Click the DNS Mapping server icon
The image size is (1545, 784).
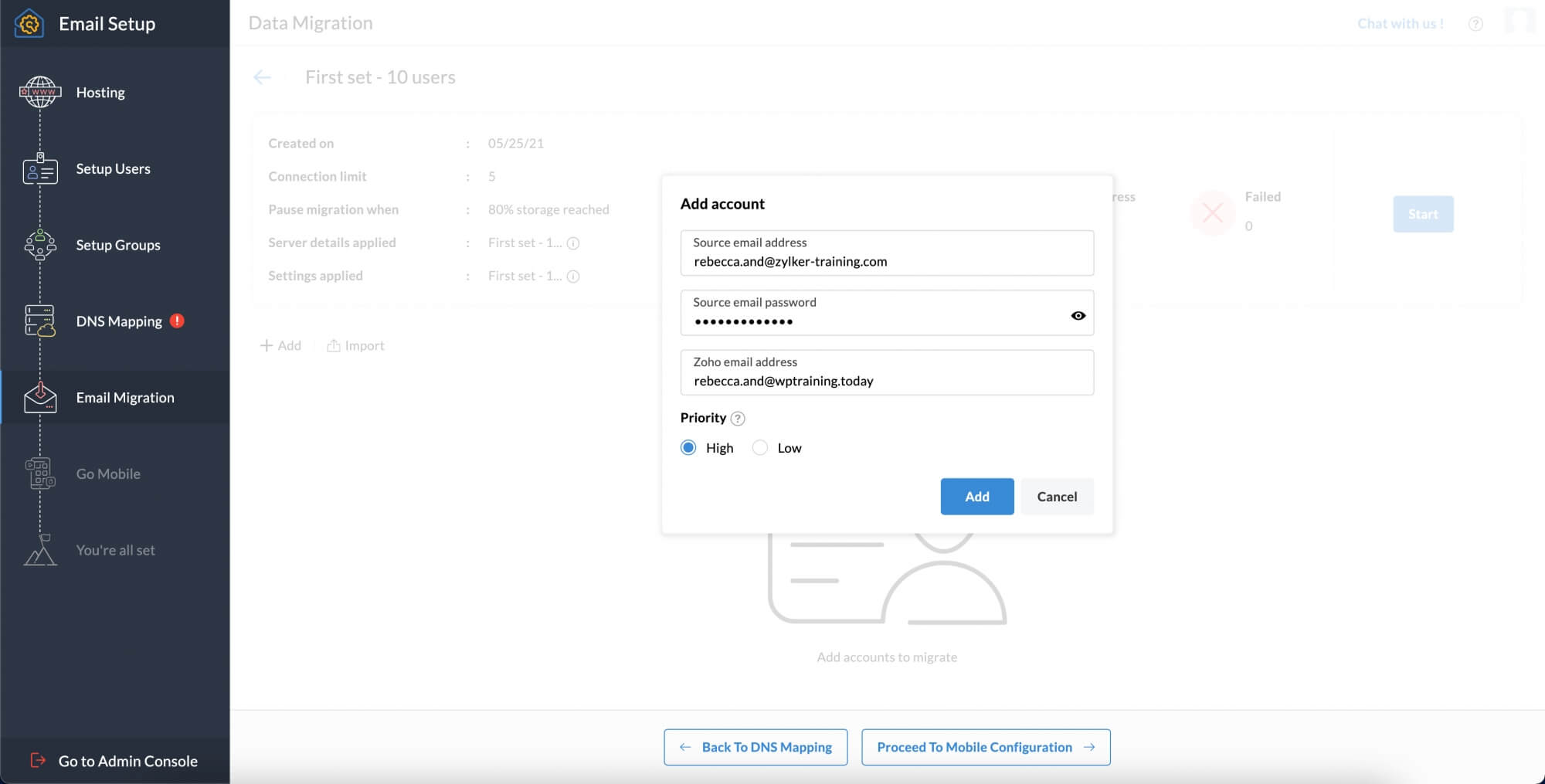(39, 321)
